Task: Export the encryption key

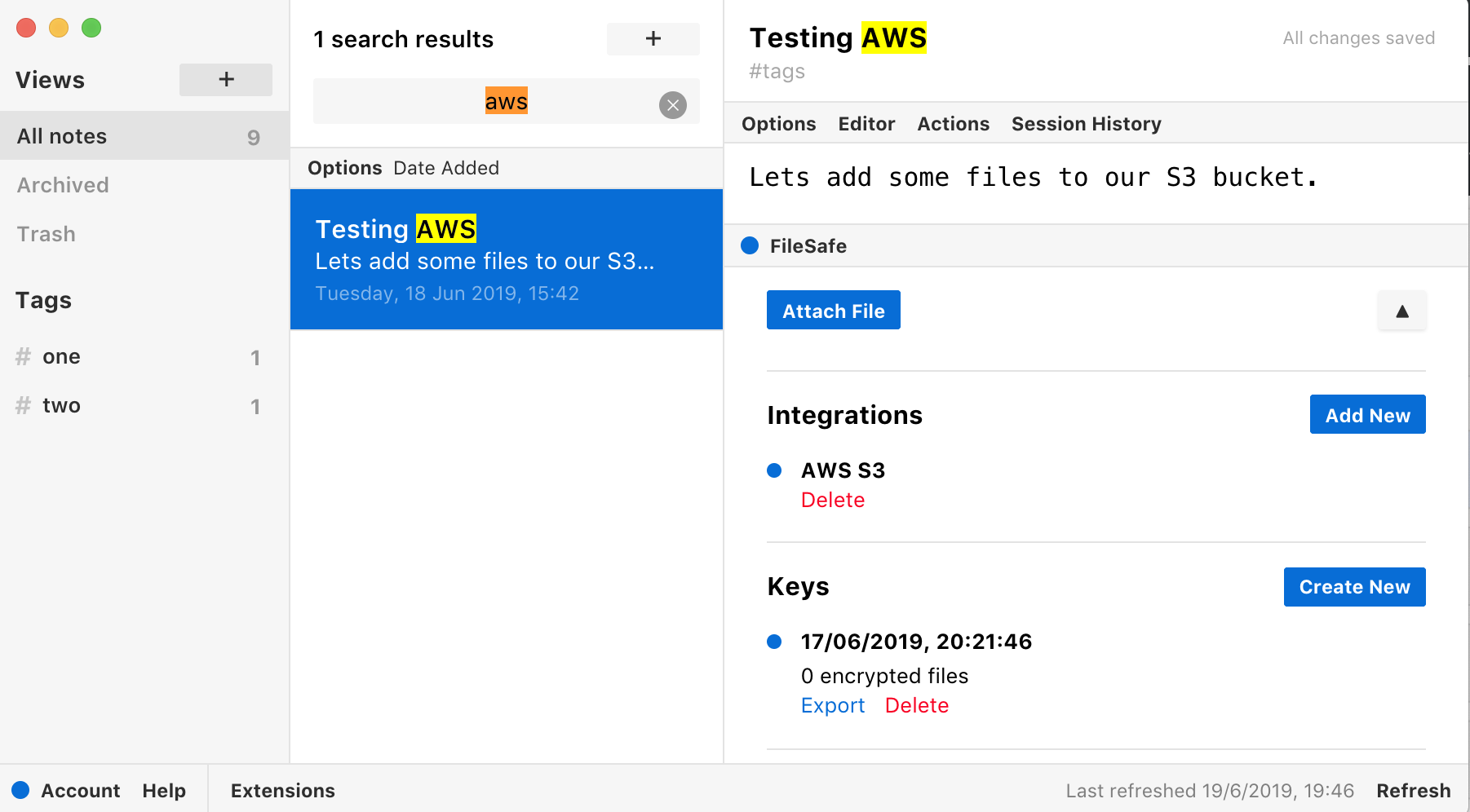Action: (832, 705)
